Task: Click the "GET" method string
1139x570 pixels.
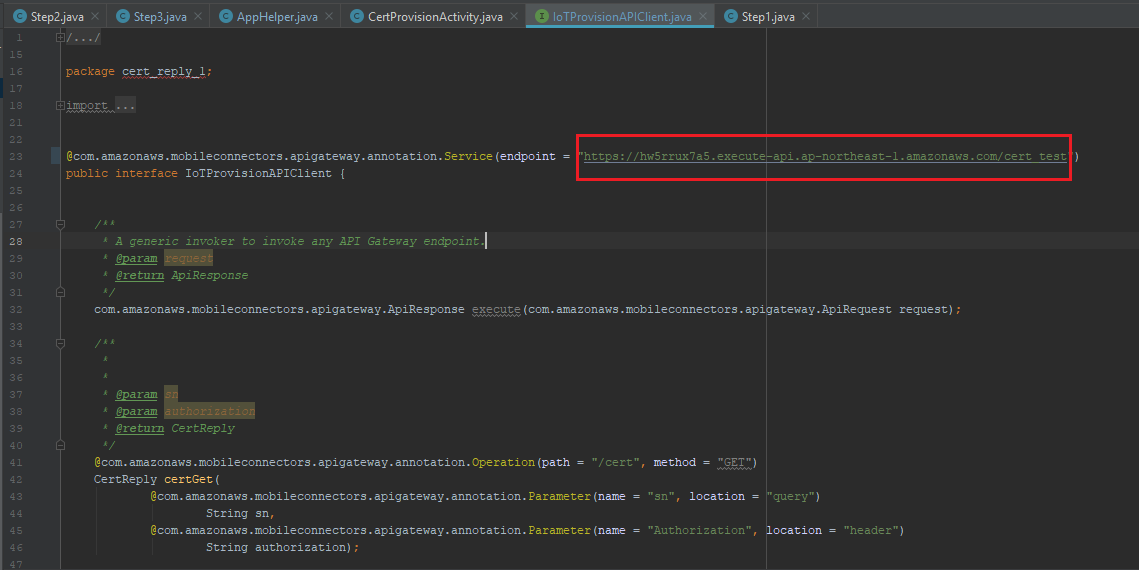Action: coord(734,462)
